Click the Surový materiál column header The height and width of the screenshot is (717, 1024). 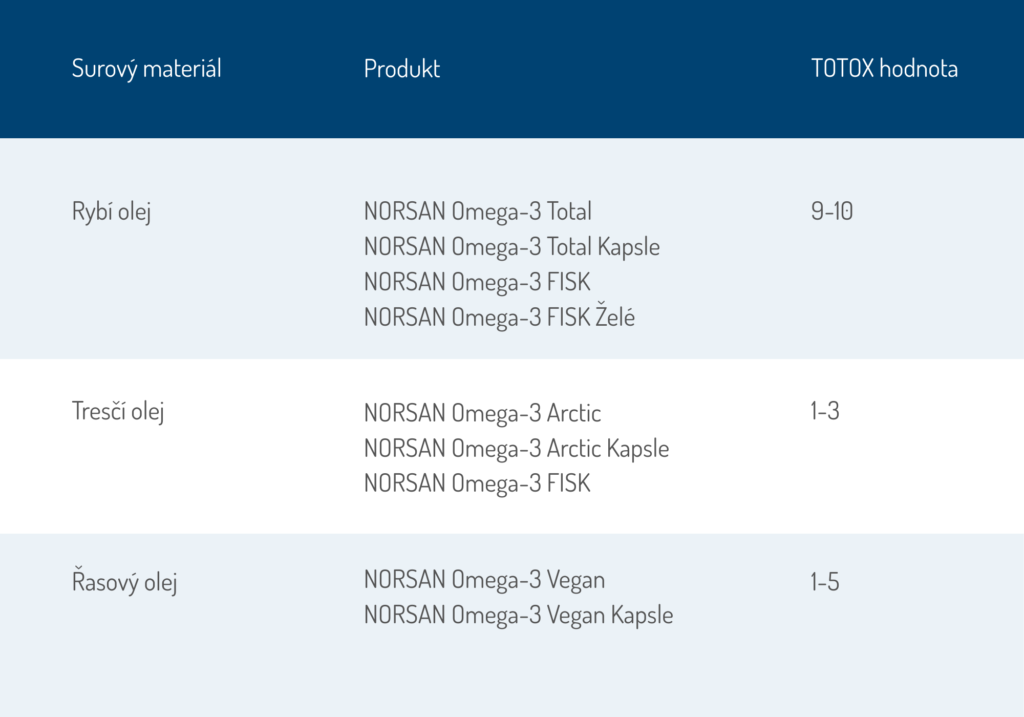click(x=146, y=69)
